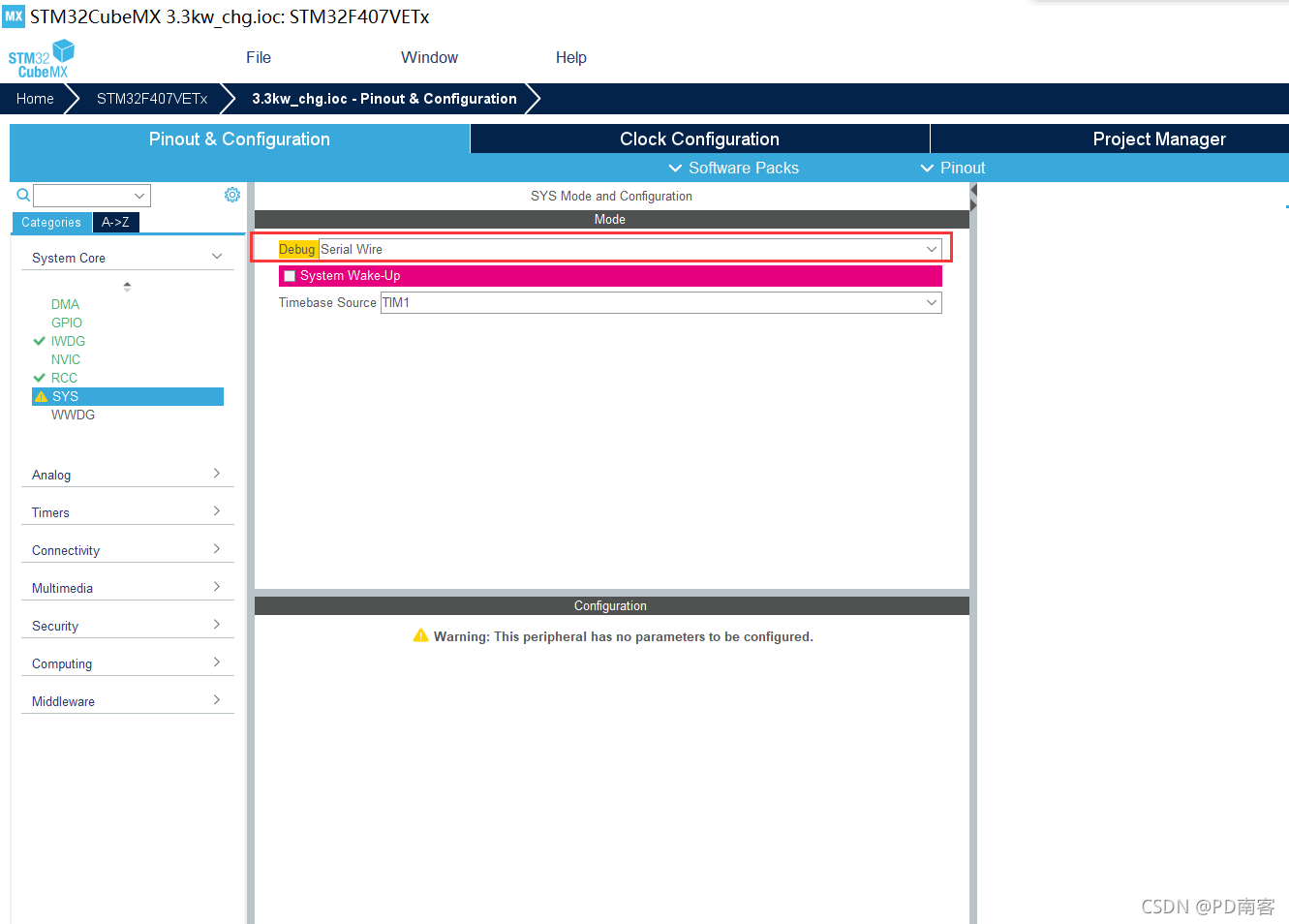
Task: Enable the System Wake-Up checkbox
Action: [x=290, y=276]
